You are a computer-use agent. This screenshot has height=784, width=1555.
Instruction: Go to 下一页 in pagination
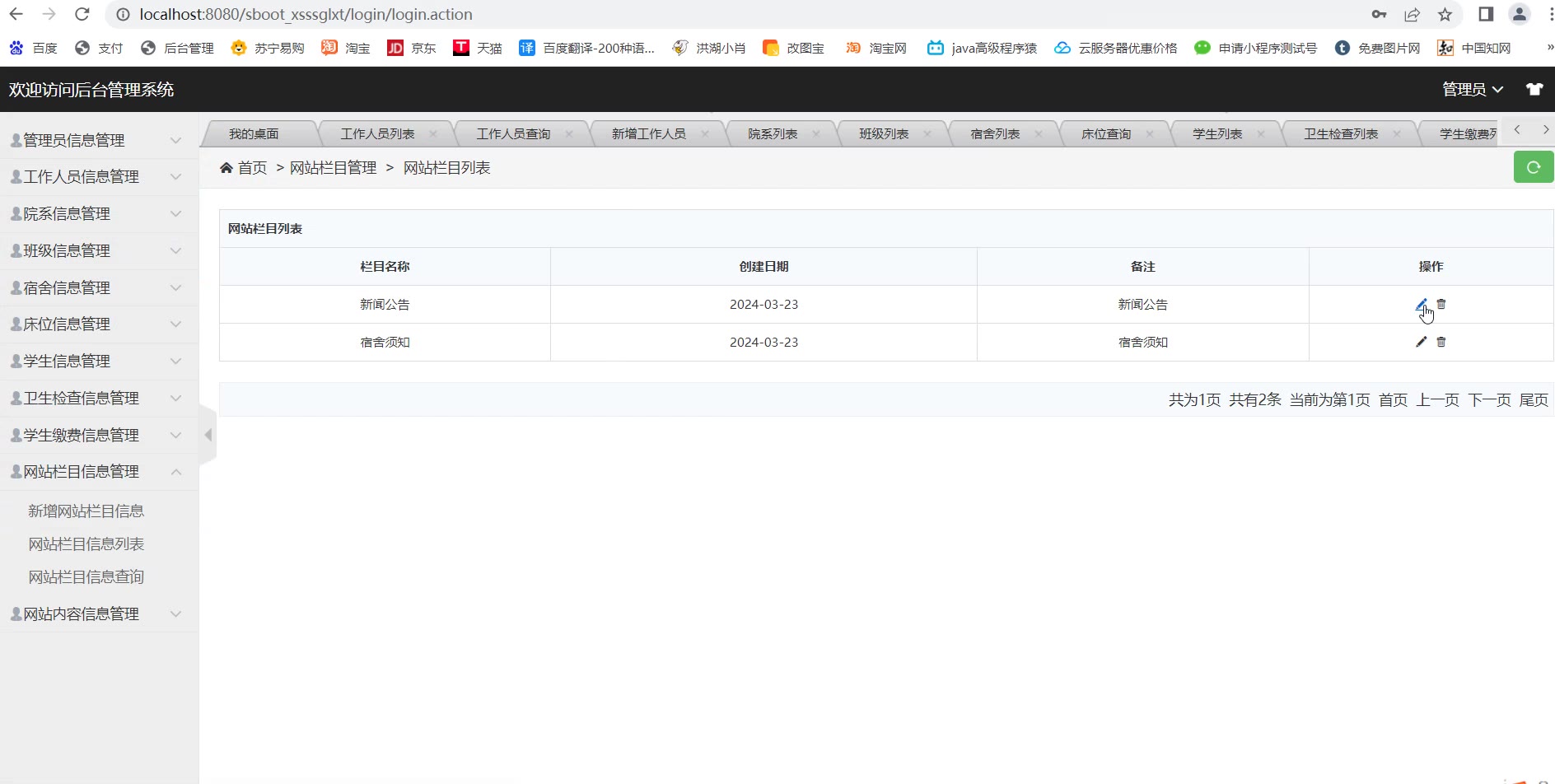click(1489, 400)
